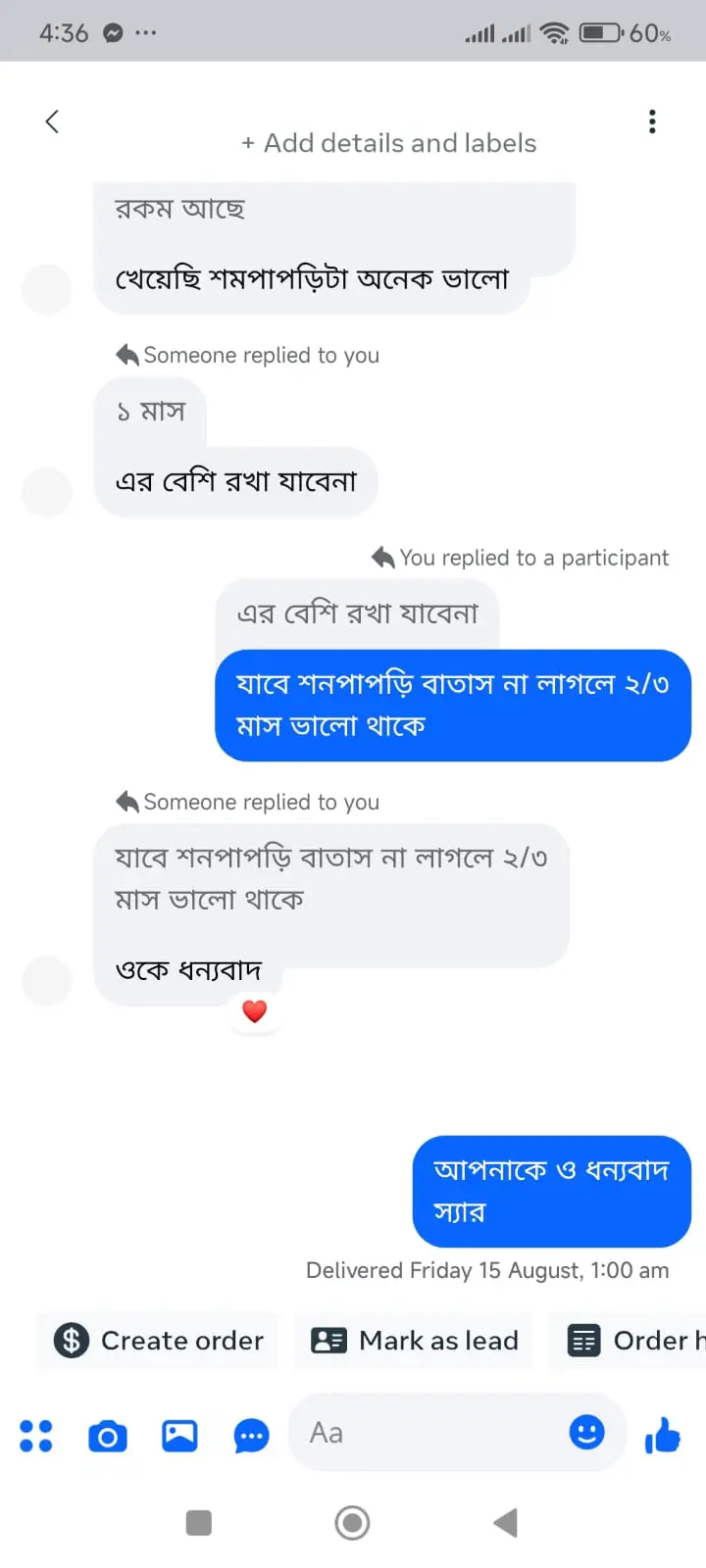Tap the quoted reply above ওকে ধন্যবাদ
The image size is (706, 1568).
tap(330, 878)
